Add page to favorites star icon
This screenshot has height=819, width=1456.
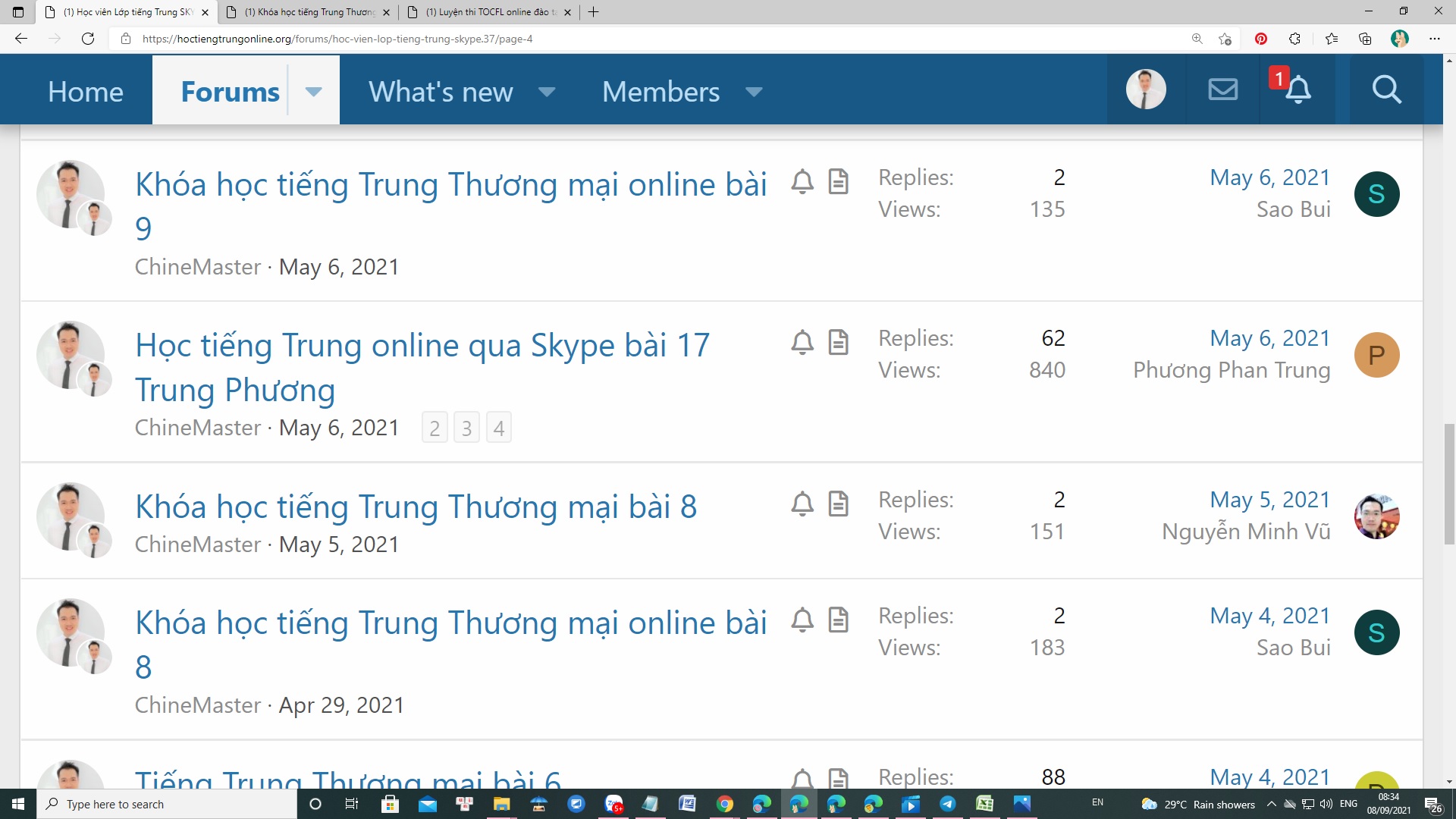(1224, 39)
